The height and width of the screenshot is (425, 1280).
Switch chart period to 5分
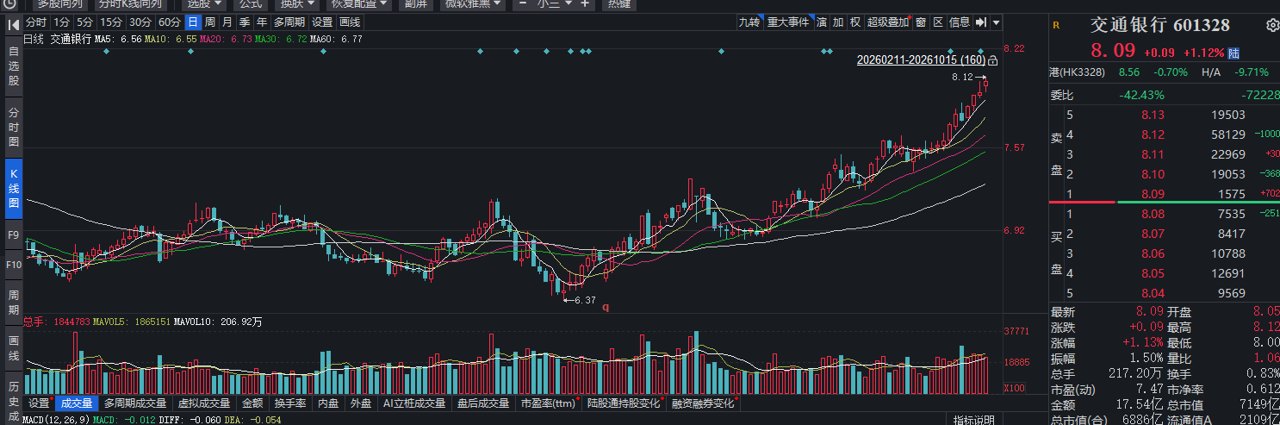pyautogui.click(x=85, y=22)
